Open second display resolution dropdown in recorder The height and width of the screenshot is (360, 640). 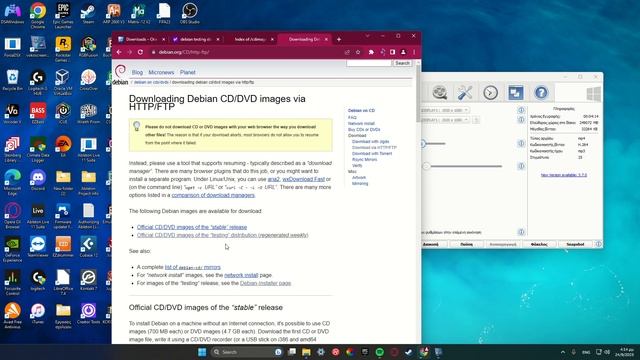click(x=445, y=120)
